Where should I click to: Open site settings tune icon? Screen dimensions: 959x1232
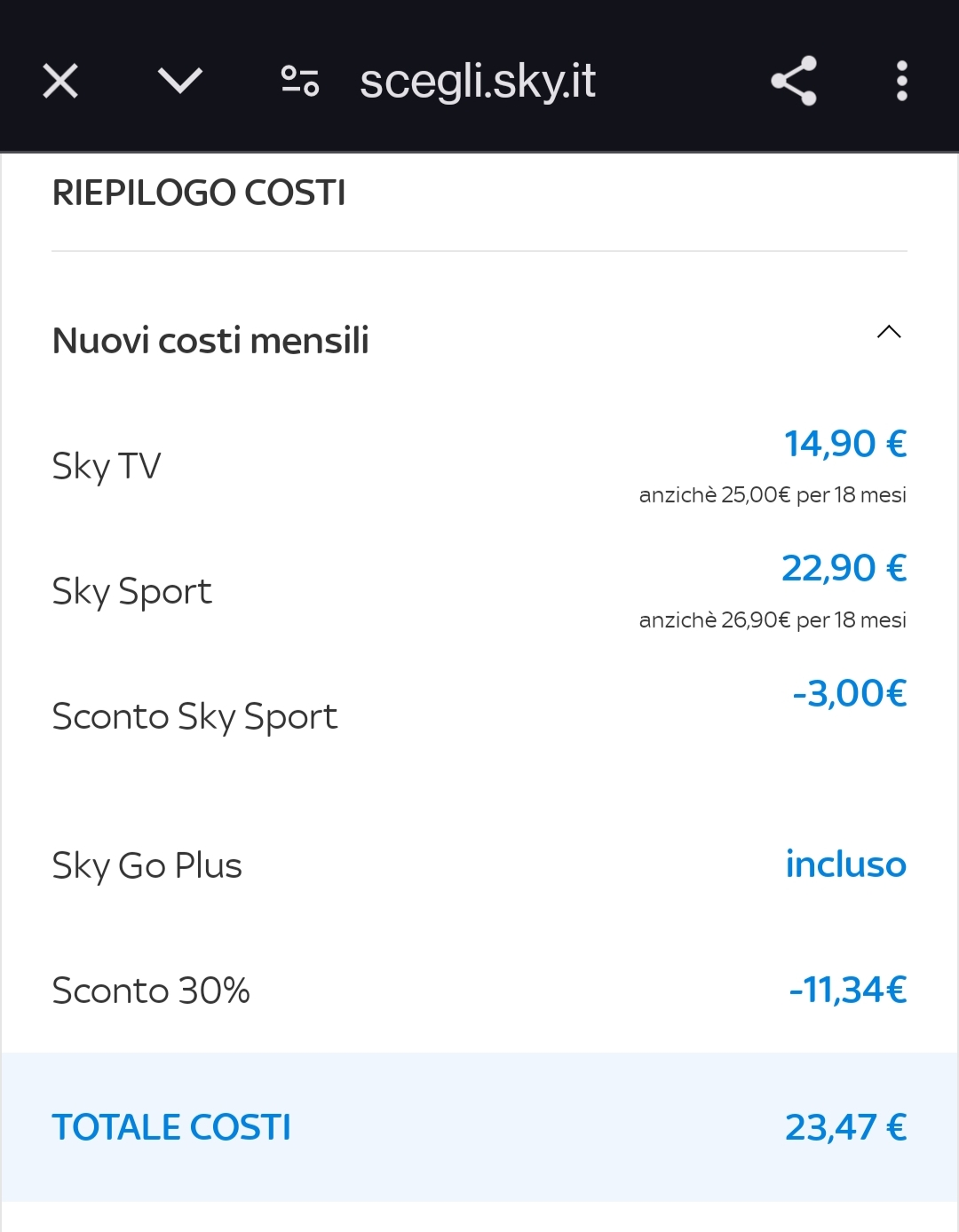click(300, 82)
